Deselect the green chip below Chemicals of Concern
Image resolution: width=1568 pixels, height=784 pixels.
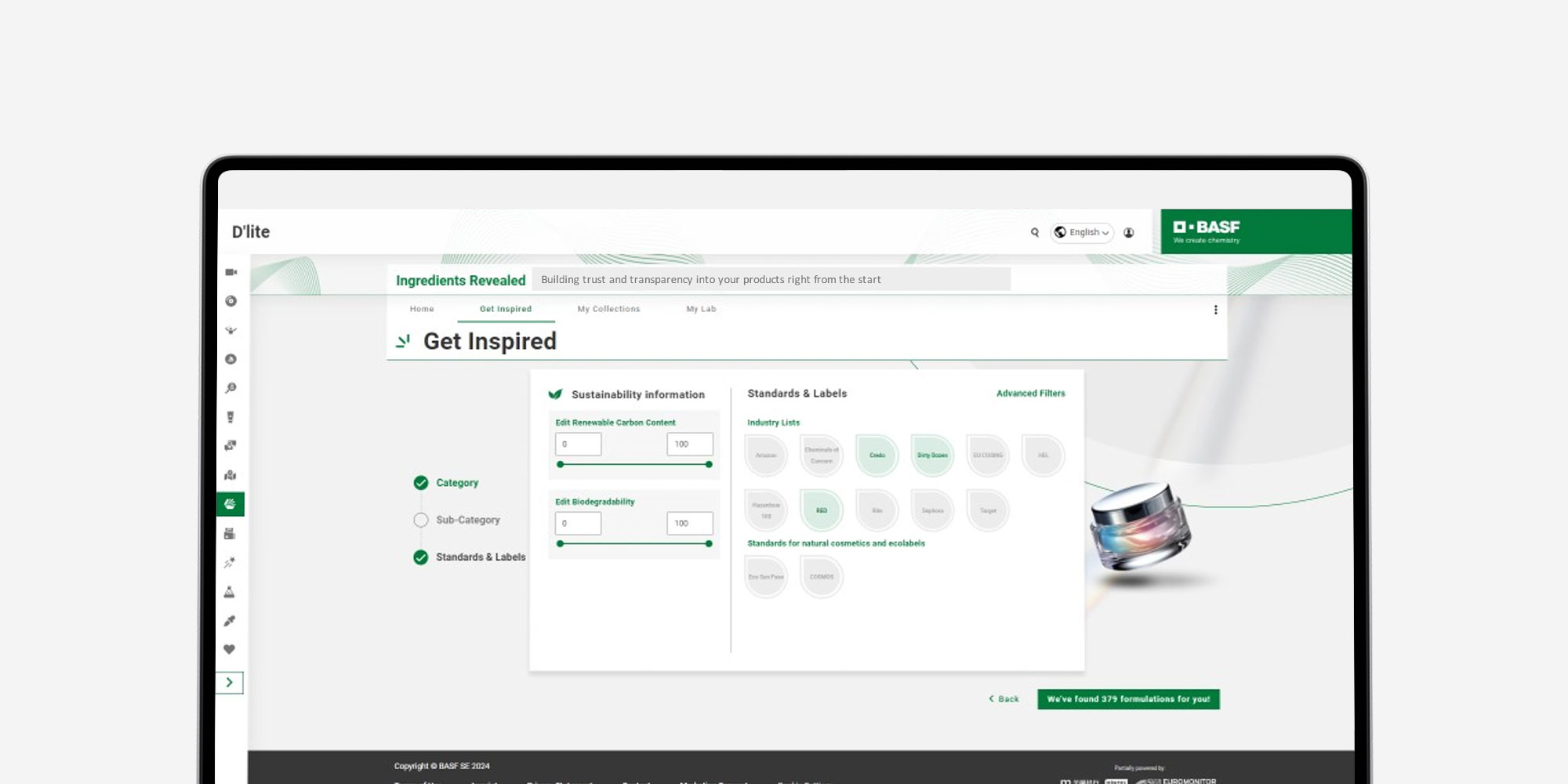click(822, 511)
